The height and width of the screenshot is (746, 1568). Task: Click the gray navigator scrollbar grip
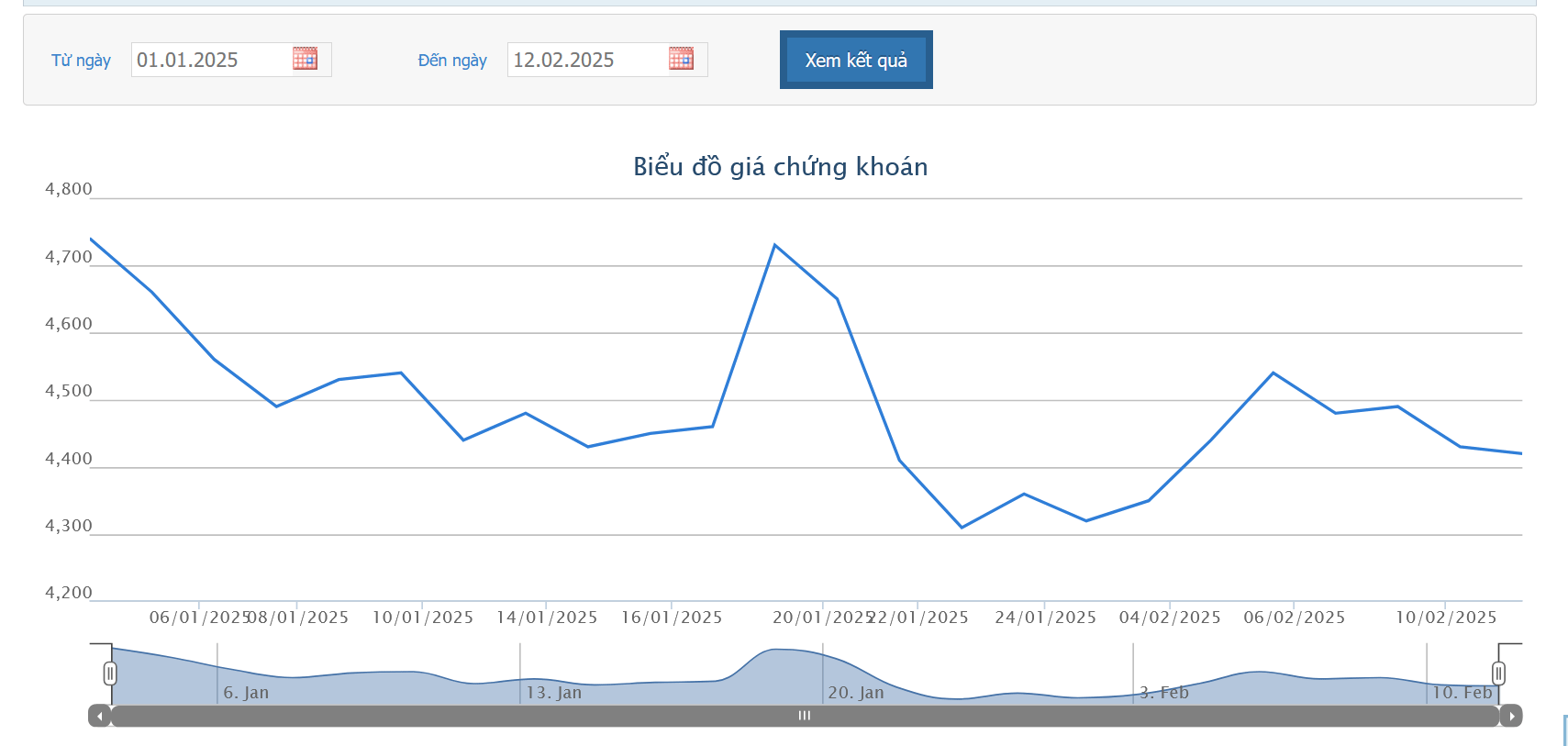tap(805, 716)
